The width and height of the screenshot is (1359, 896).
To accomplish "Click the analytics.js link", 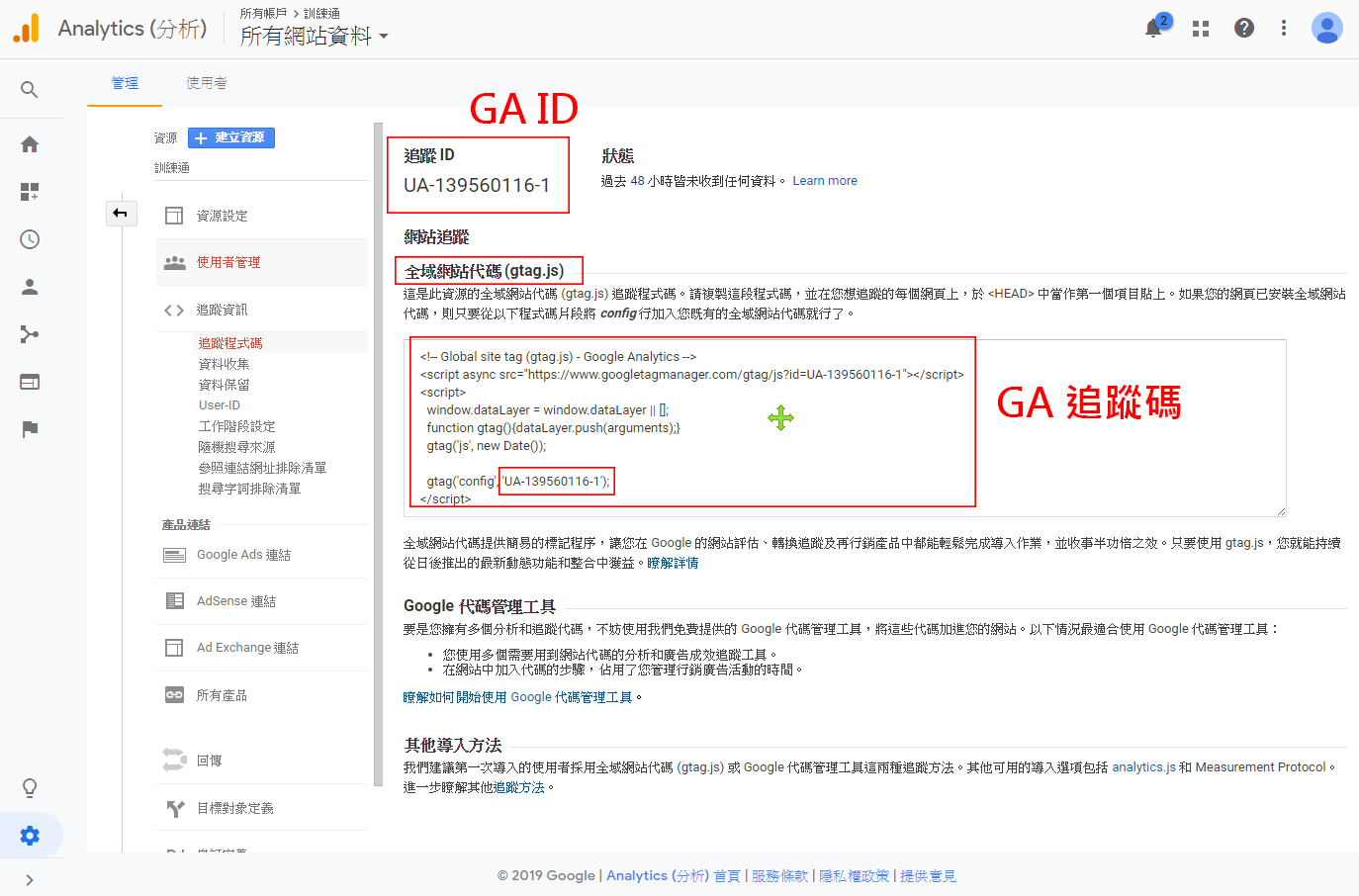I will click(x=1143, y=767).
